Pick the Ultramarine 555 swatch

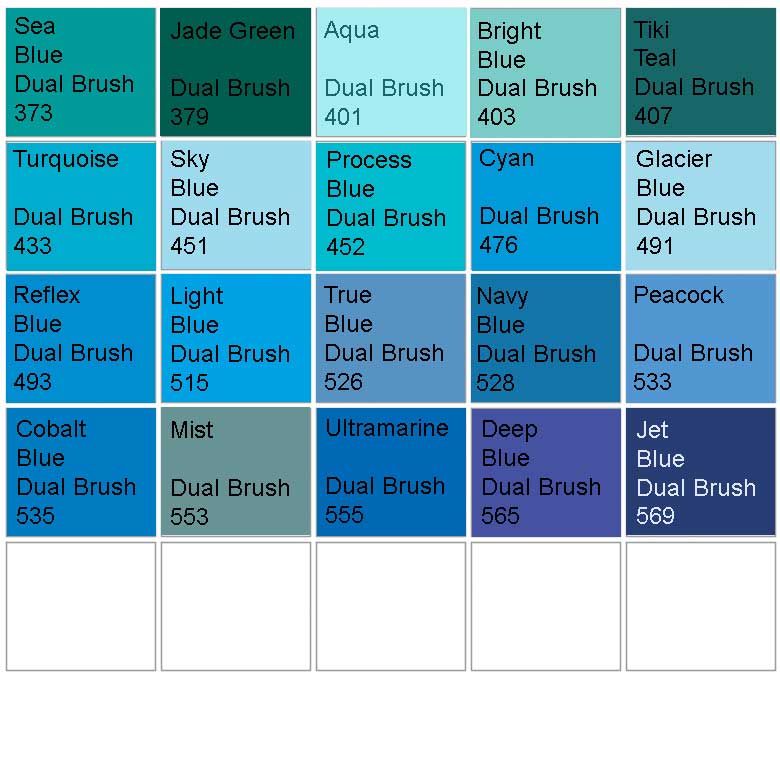(391, 472)
